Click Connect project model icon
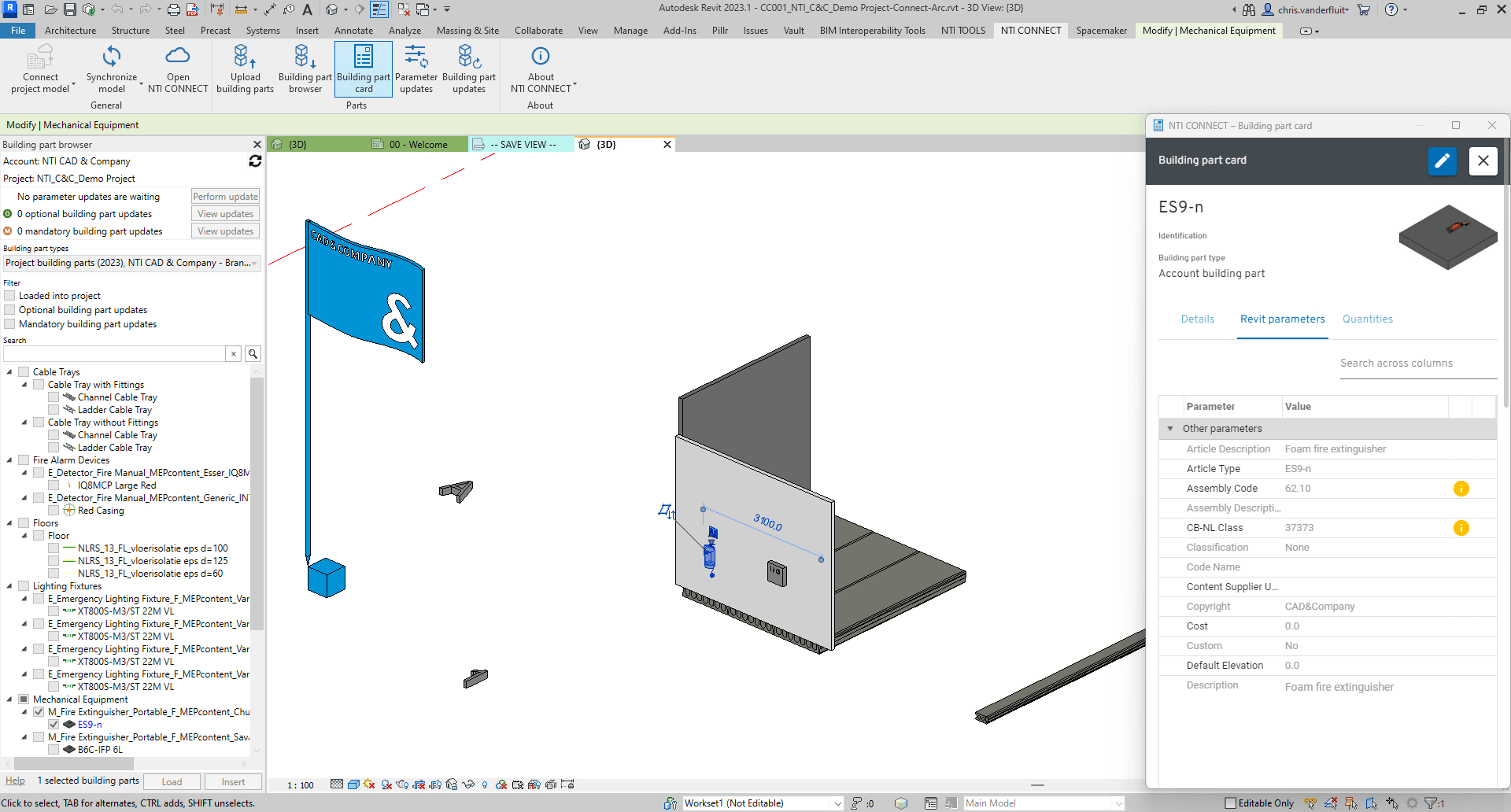Viewport: 1511px width, 812px height. pyautogui.click(x=40, y=57)
